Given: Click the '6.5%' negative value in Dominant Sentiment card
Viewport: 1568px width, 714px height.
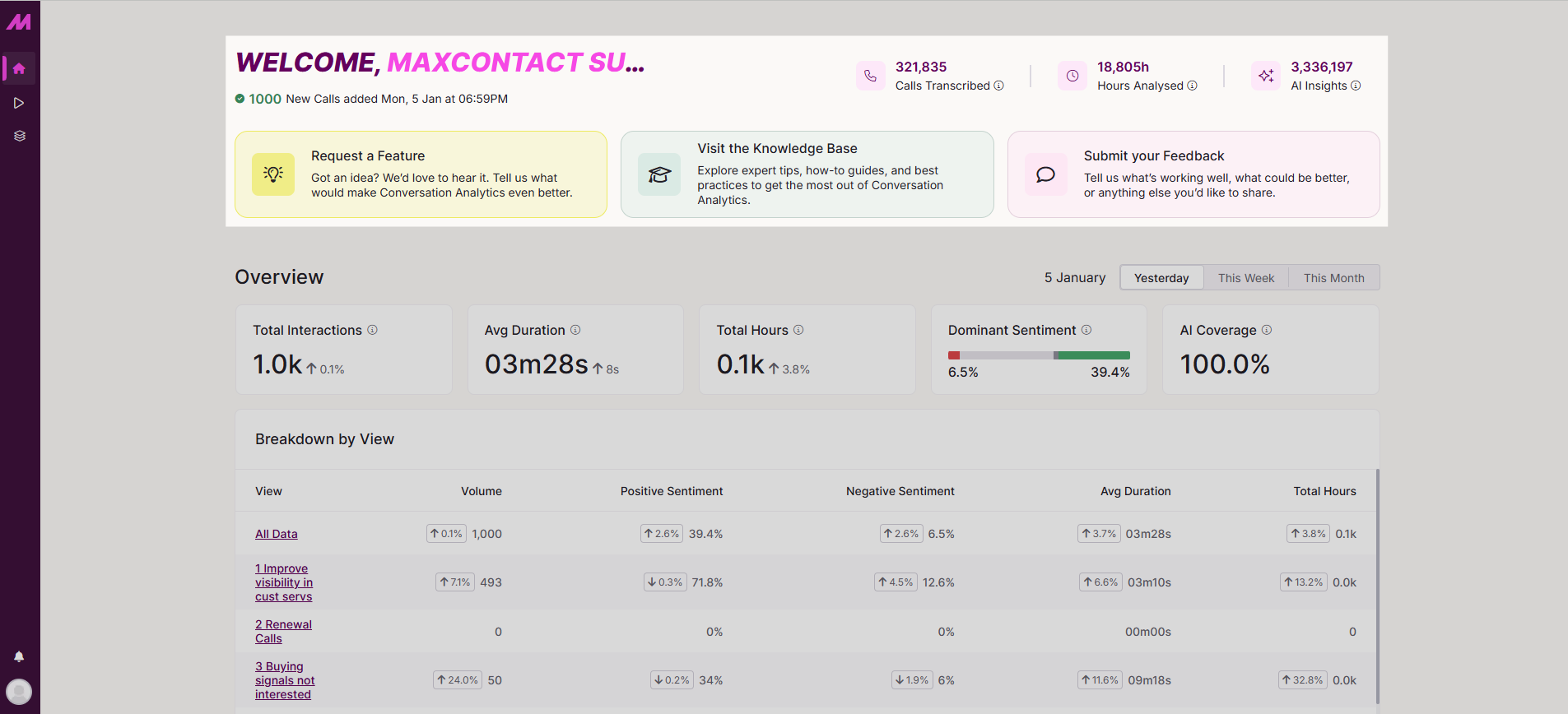Looking at the screenshot, I should click(x=963, y=373).
